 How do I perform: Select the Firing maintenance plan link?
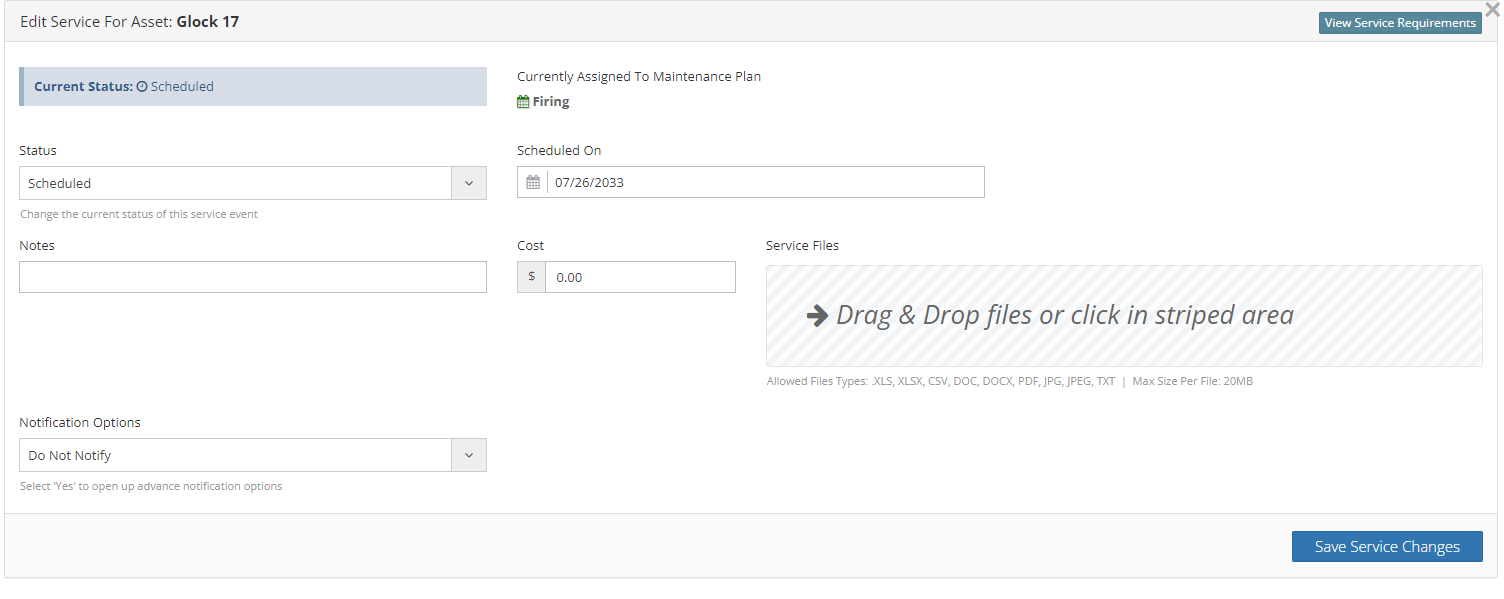pyautogui.click(x=551, y=101)
